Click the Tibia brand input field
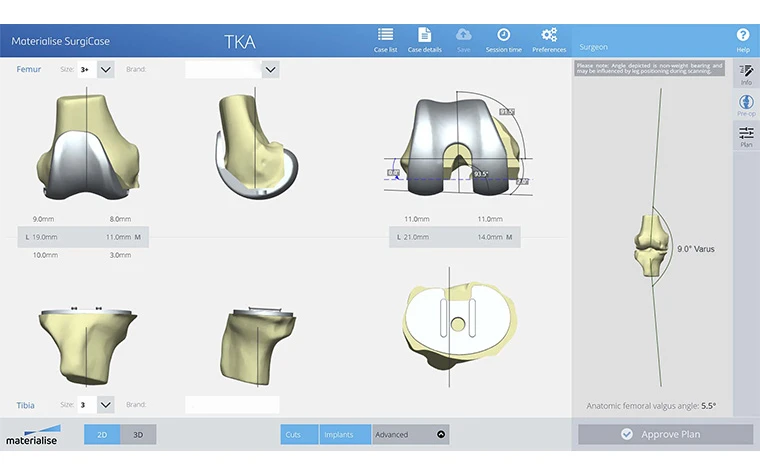The height and width of the screenshot is (475, 760). (231, 405)
